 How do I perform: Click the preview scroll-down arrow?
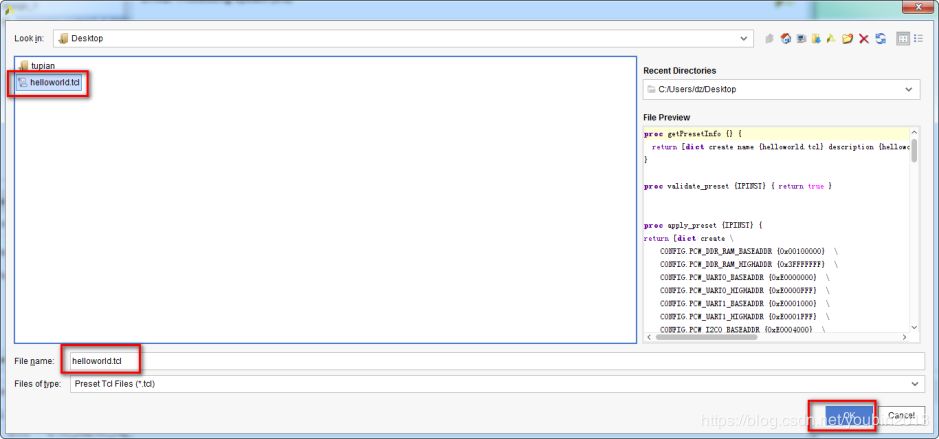pyautogui.click(x=914, y=327)
